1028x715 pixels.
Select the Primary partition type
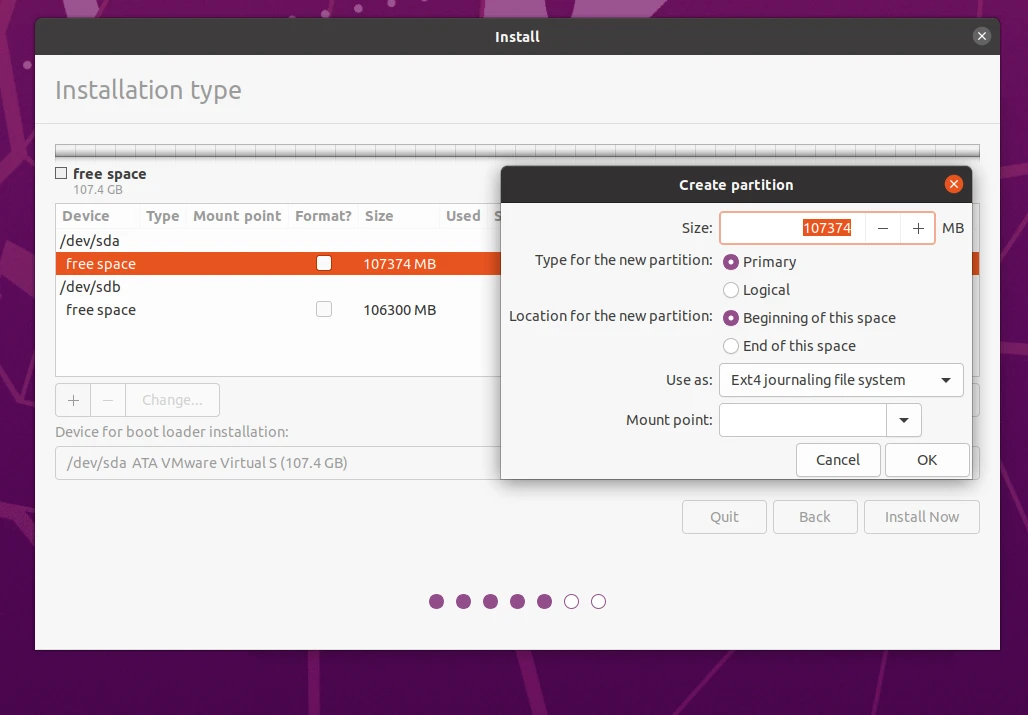click(x=731, y=262)
